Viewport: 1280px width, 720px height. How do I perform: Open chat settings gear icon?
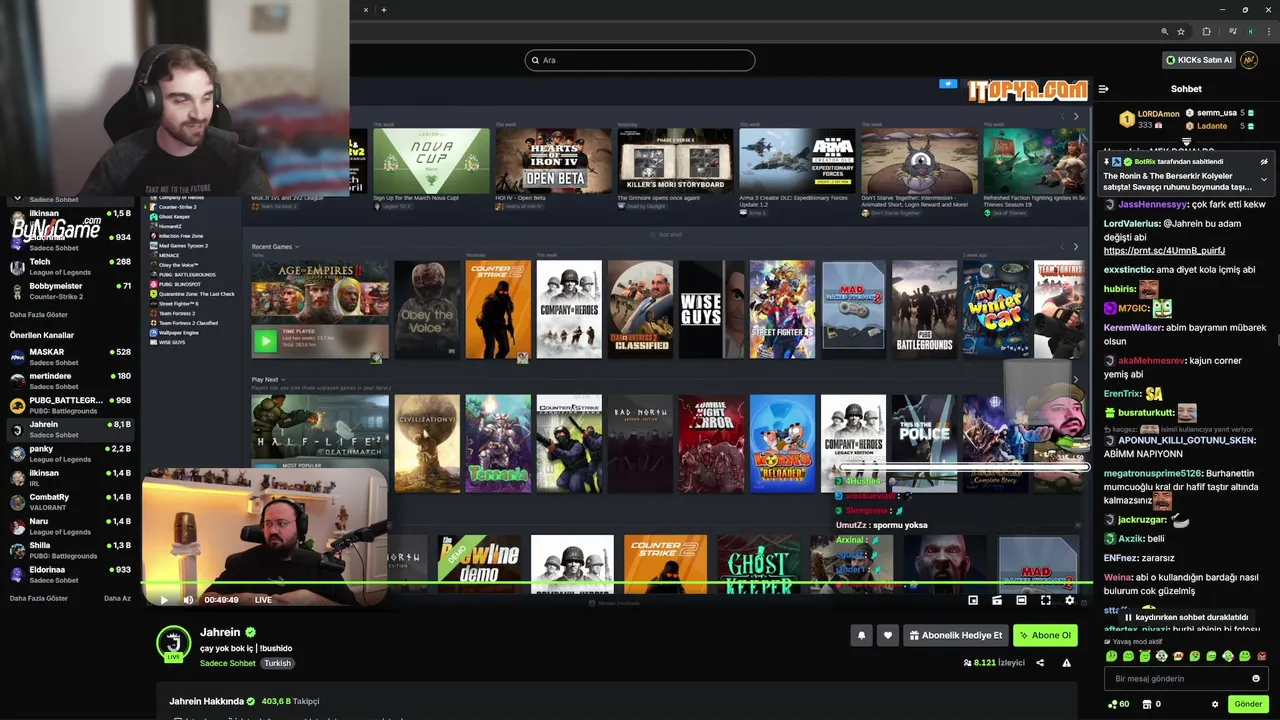pos(1215,704)
